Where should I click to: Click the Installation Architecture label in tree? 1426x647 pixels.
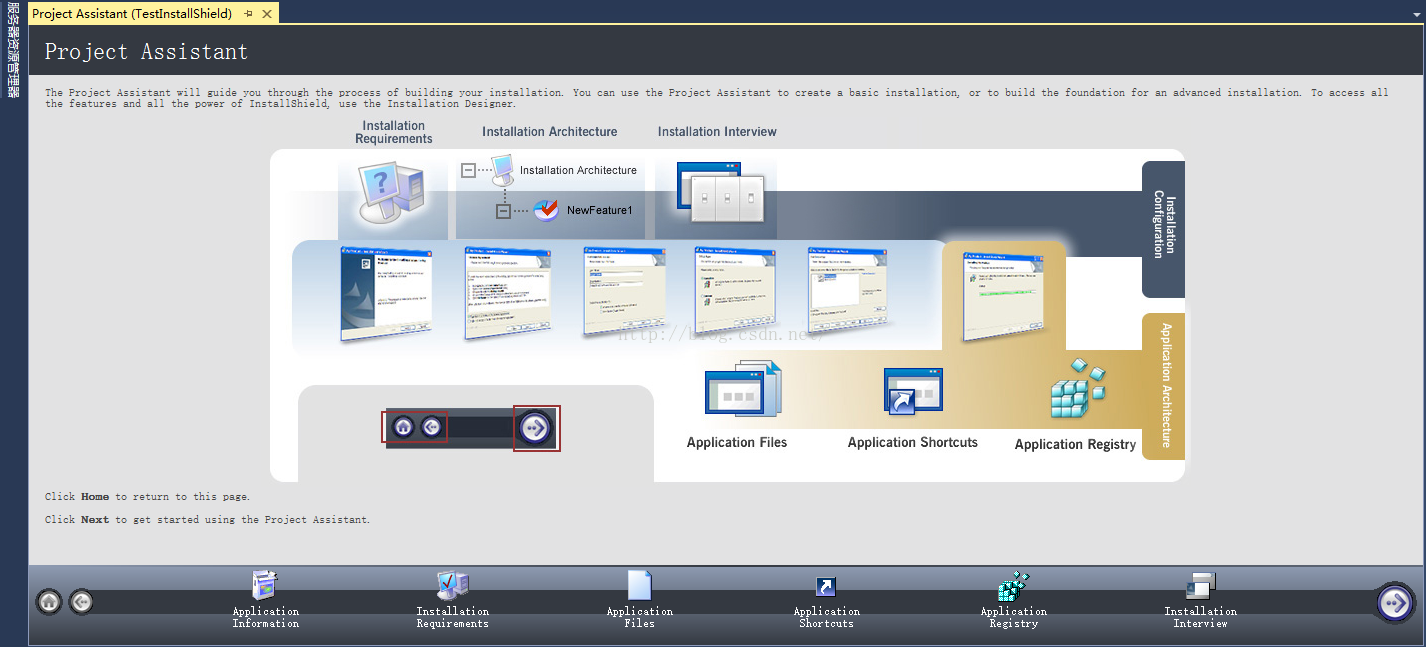[x=578, y=171]
